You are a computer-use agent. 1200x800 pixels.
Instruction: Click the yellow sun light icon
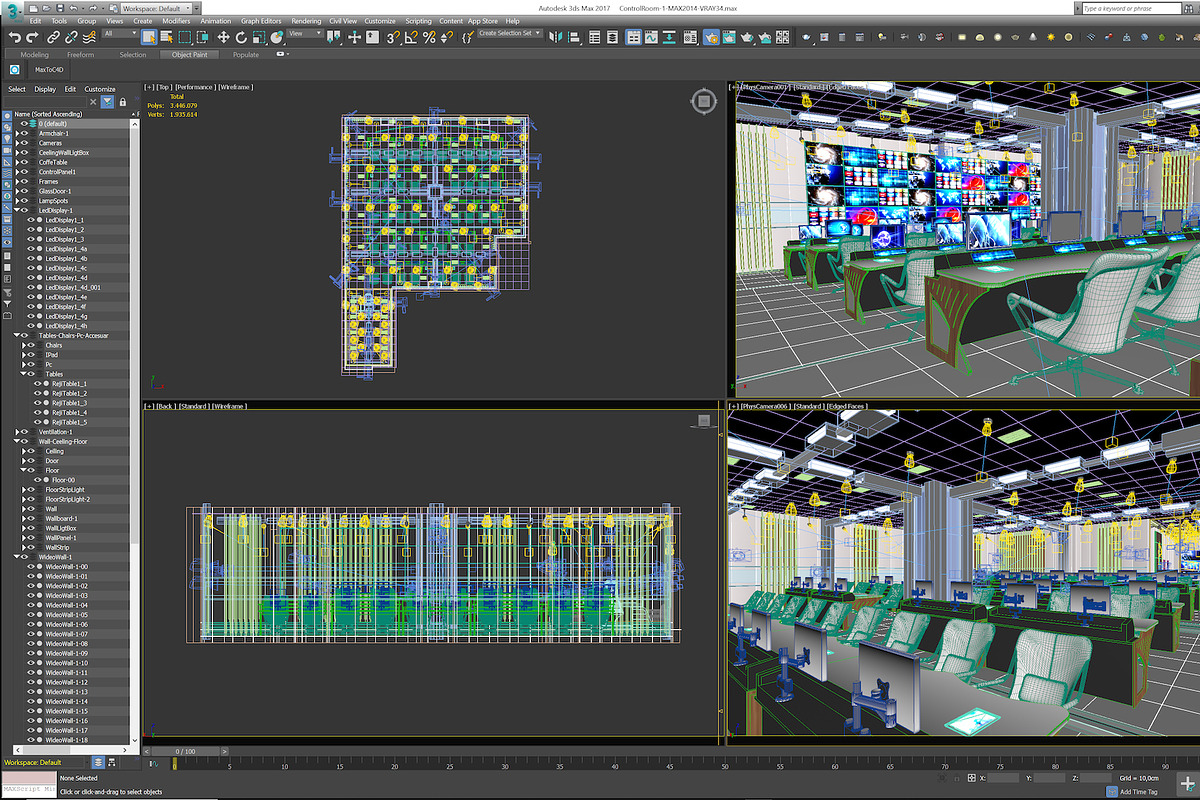click(x=1051, y=37)
